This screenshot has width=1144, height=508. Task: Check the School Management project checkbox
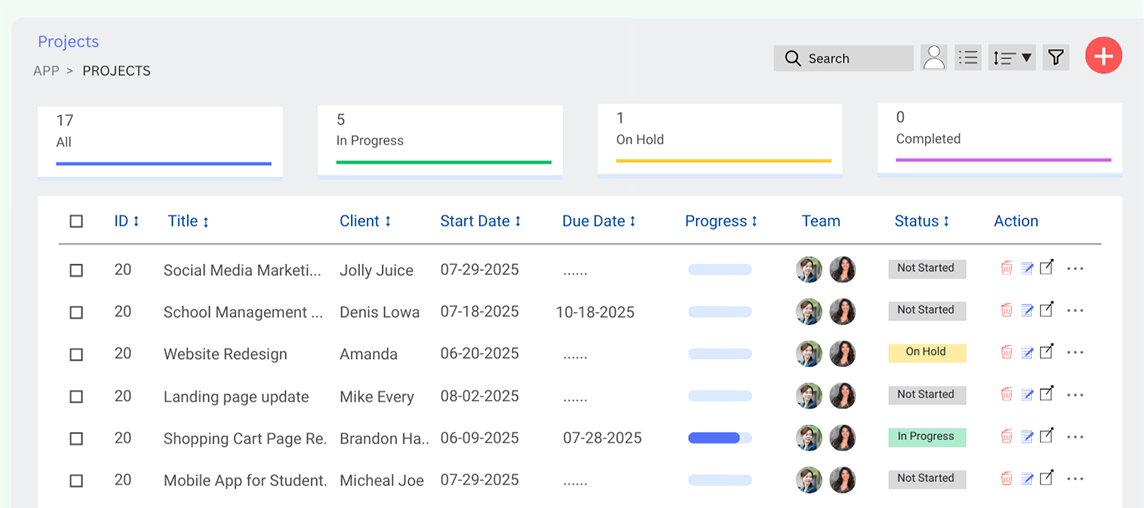click(x=76, y=312)
